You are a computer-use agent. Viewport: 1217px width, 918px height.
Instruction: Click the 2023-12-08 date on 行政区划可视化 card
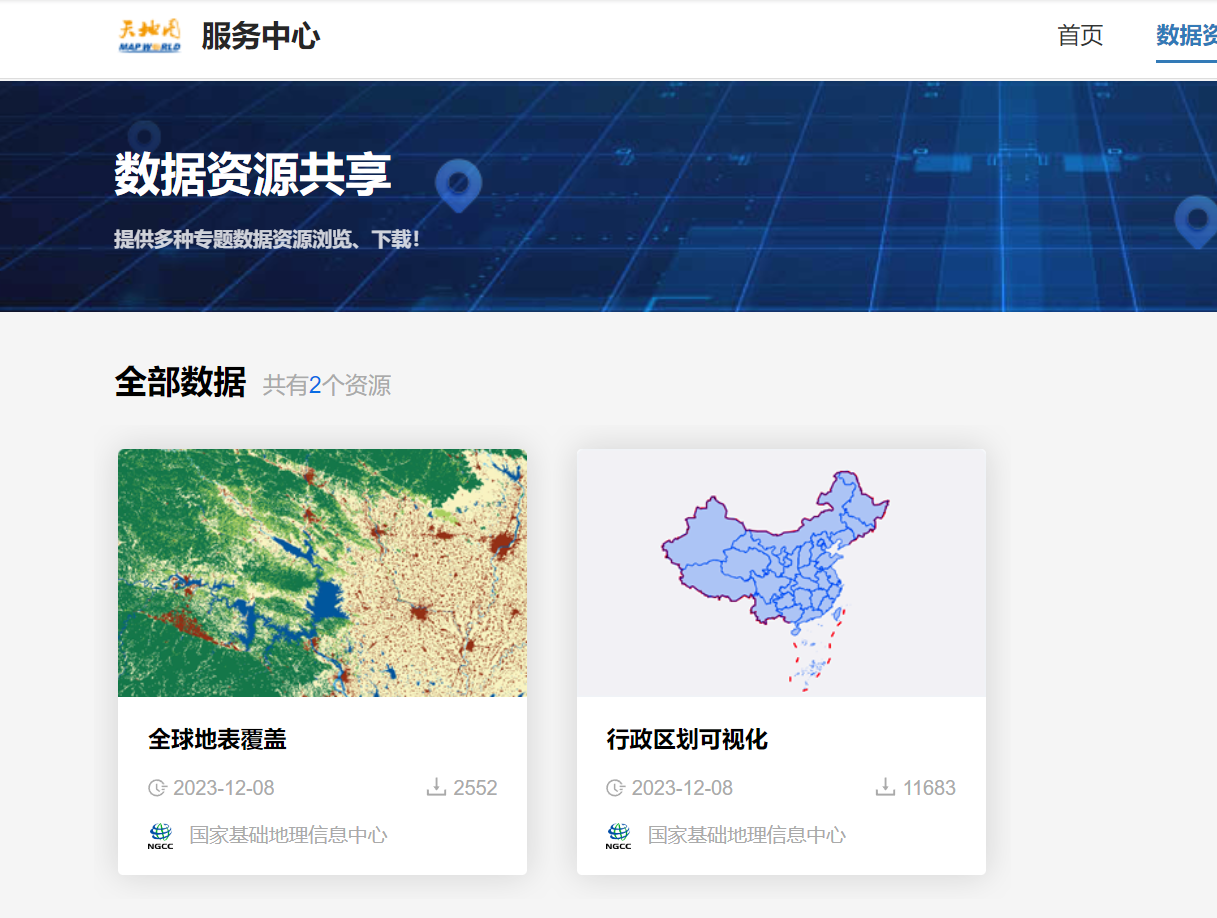point(682,788)
